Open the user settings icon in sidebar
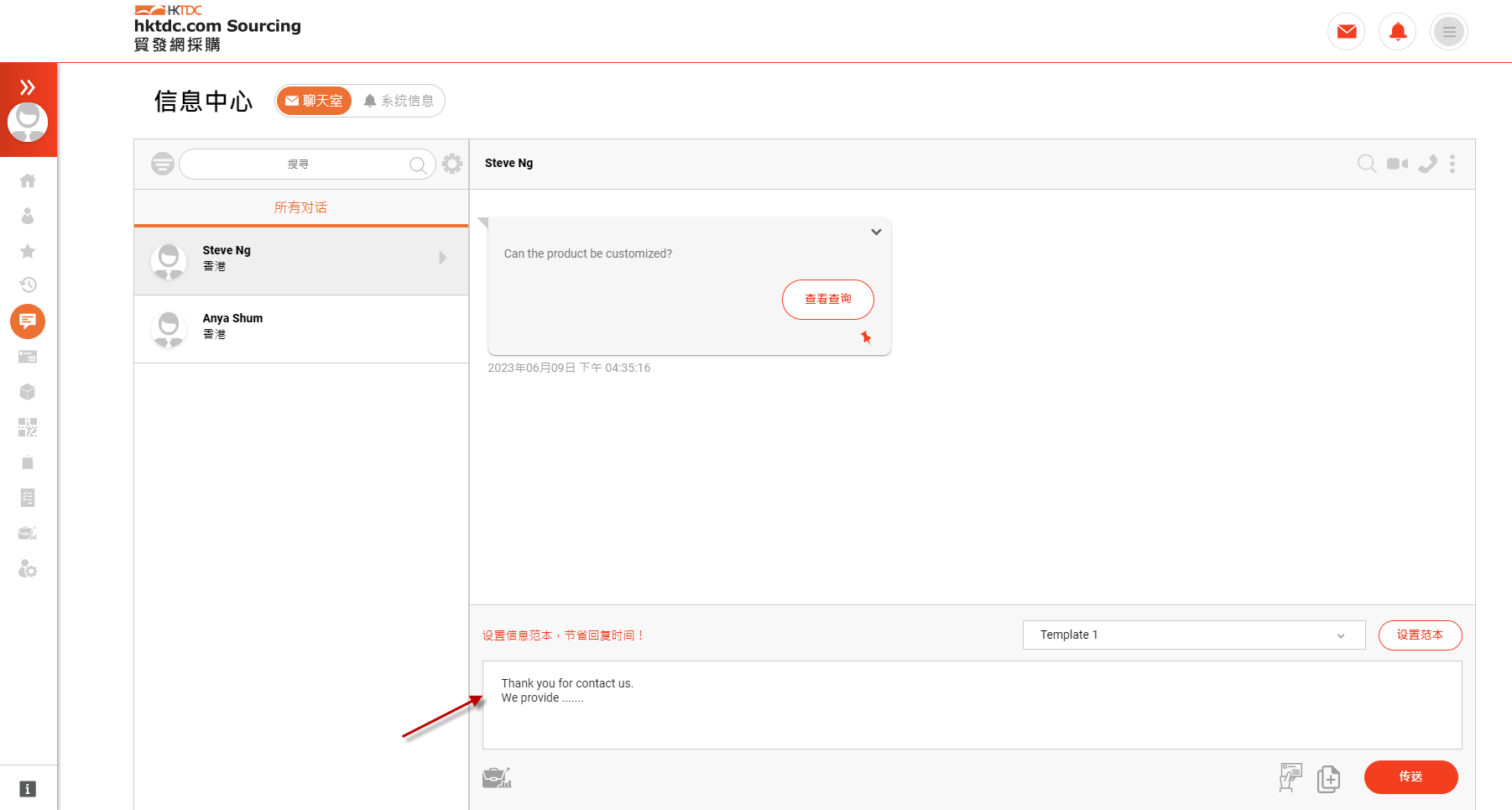1512x810 pixels. pyautogui.click(x=28, y=569)
